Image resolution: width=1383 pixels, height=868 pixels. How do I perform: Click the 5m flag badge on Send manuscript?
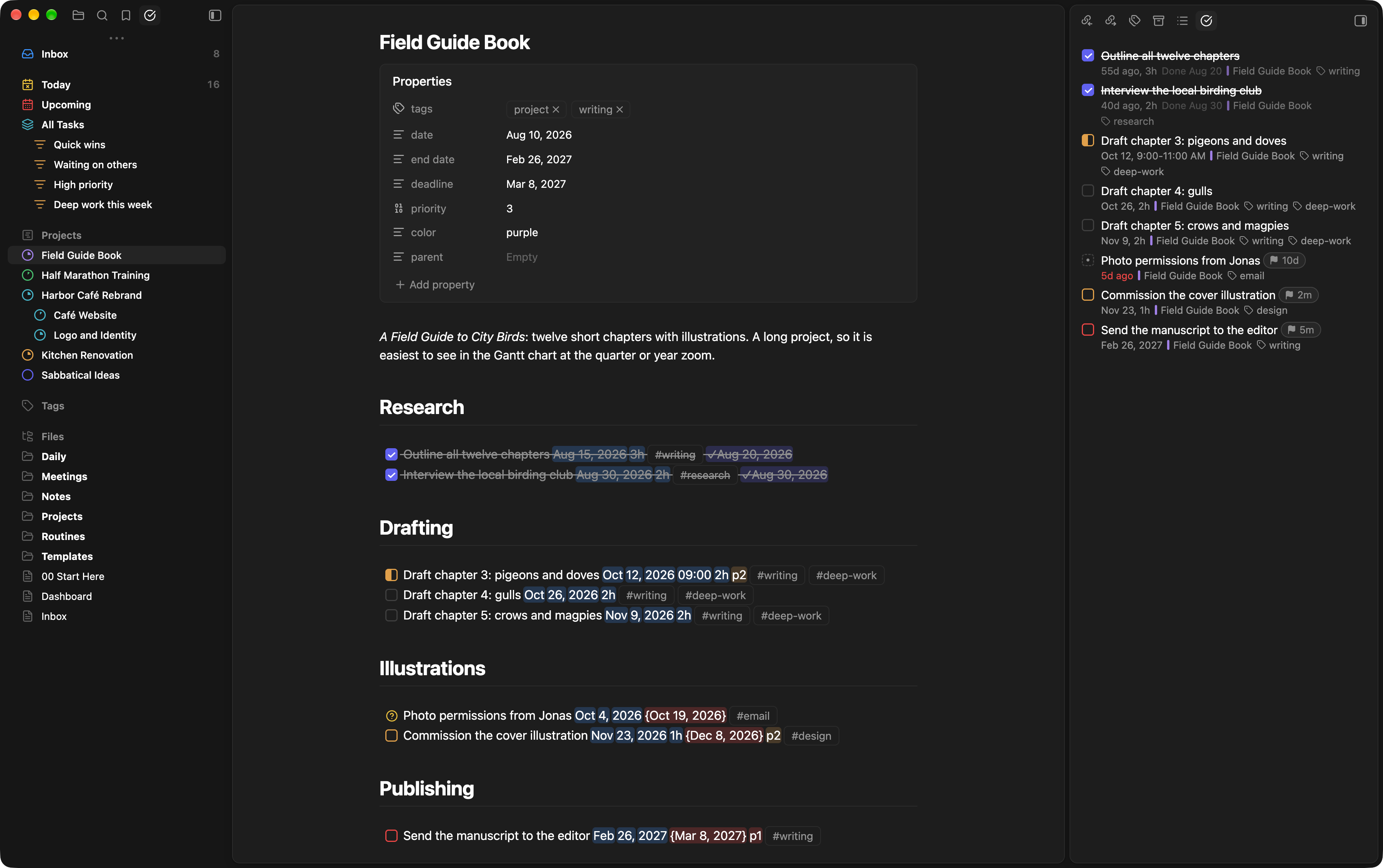click(x=1300, y=330)
